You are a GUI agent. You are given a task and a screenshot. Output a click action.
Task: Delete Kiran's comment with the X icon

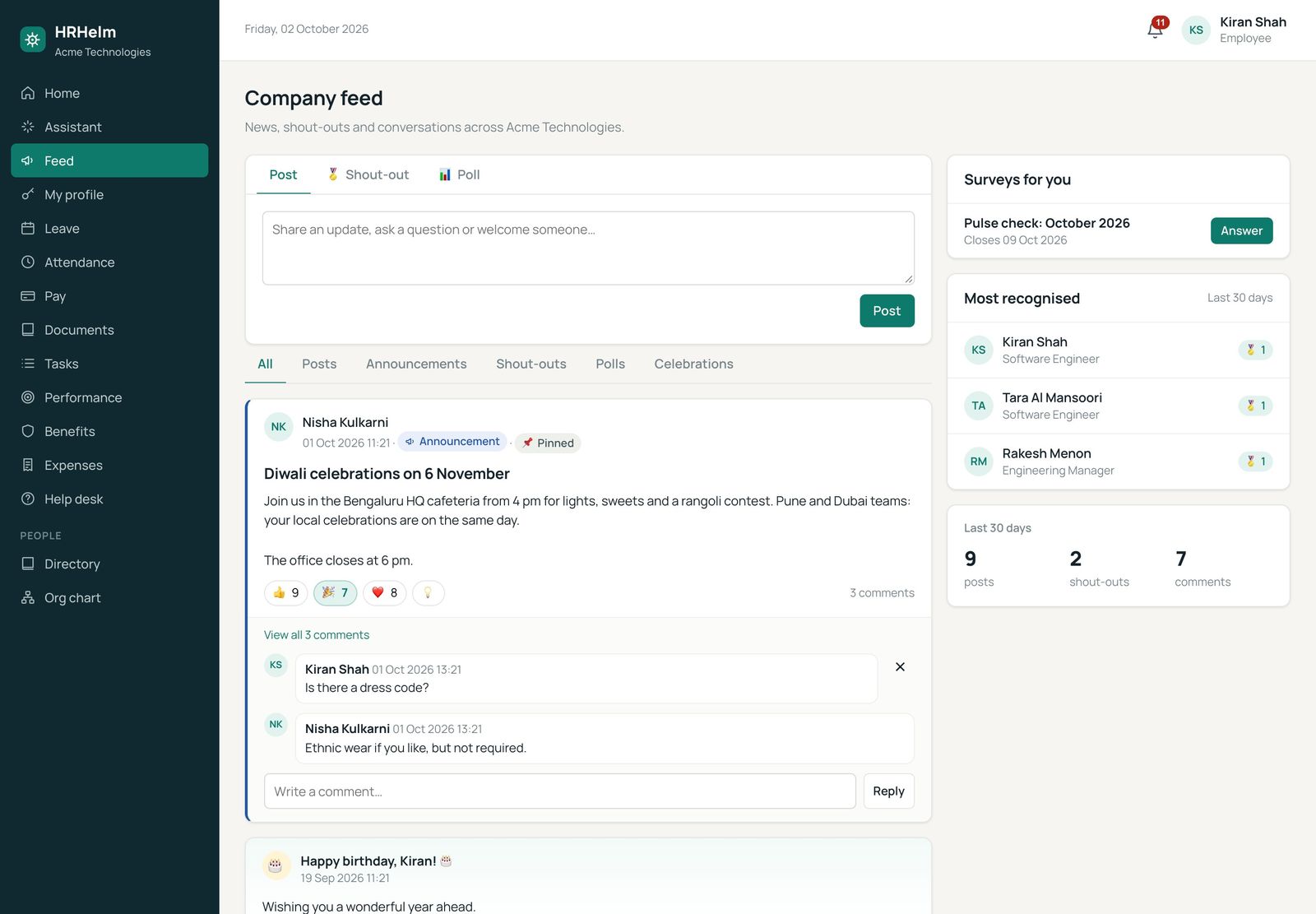[x=900, y=667]
